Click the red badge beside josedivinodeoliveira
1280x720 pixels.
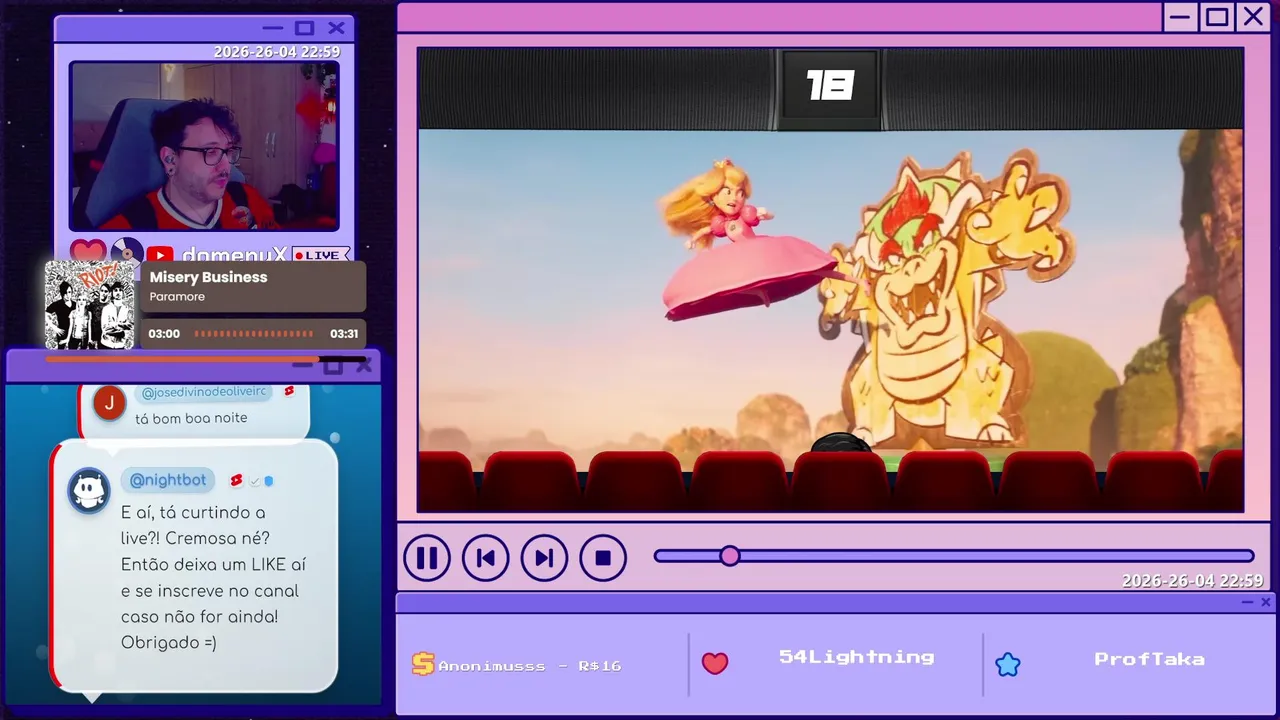click(x=289, y=391)
